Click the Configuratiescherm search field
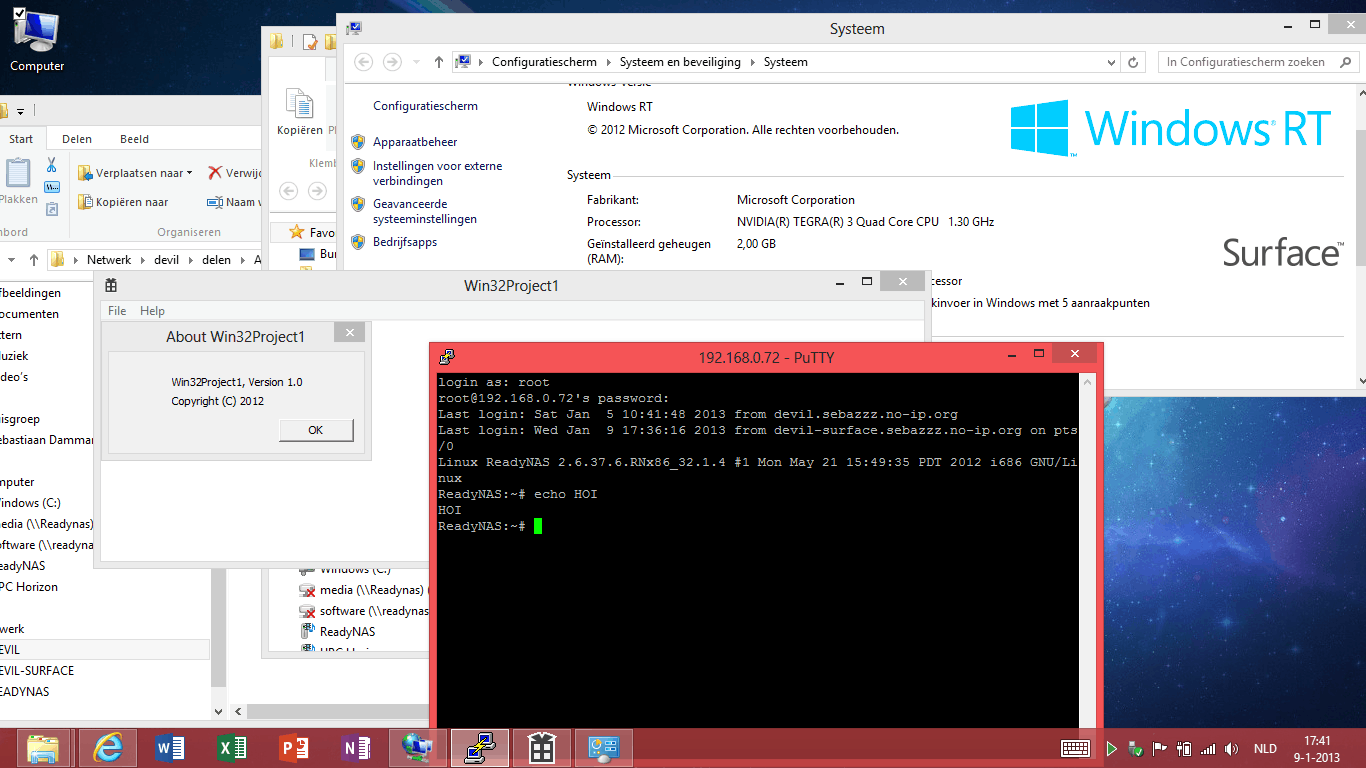 1245,62
